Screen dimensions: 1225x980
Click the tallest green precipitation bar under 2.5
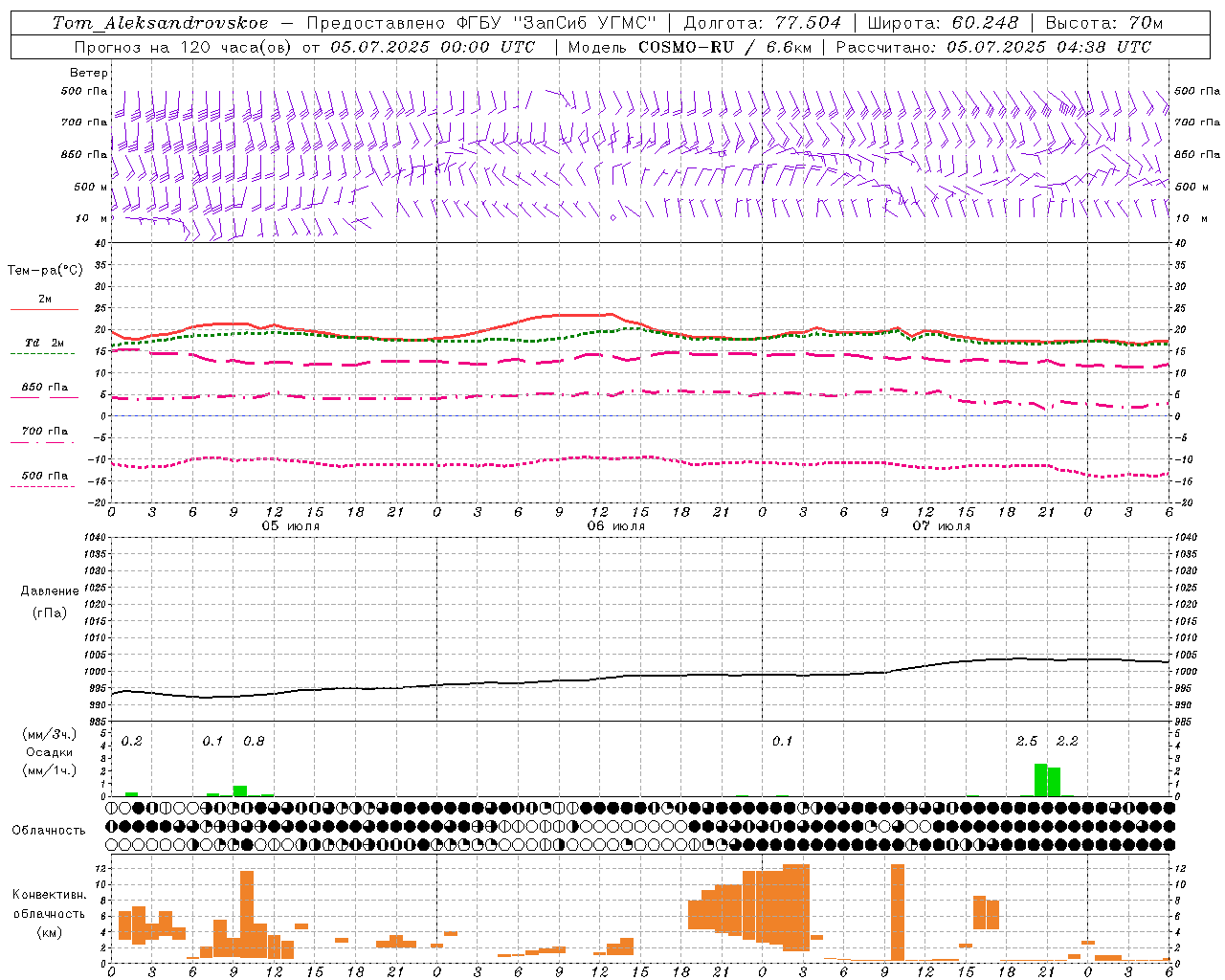1040,780
